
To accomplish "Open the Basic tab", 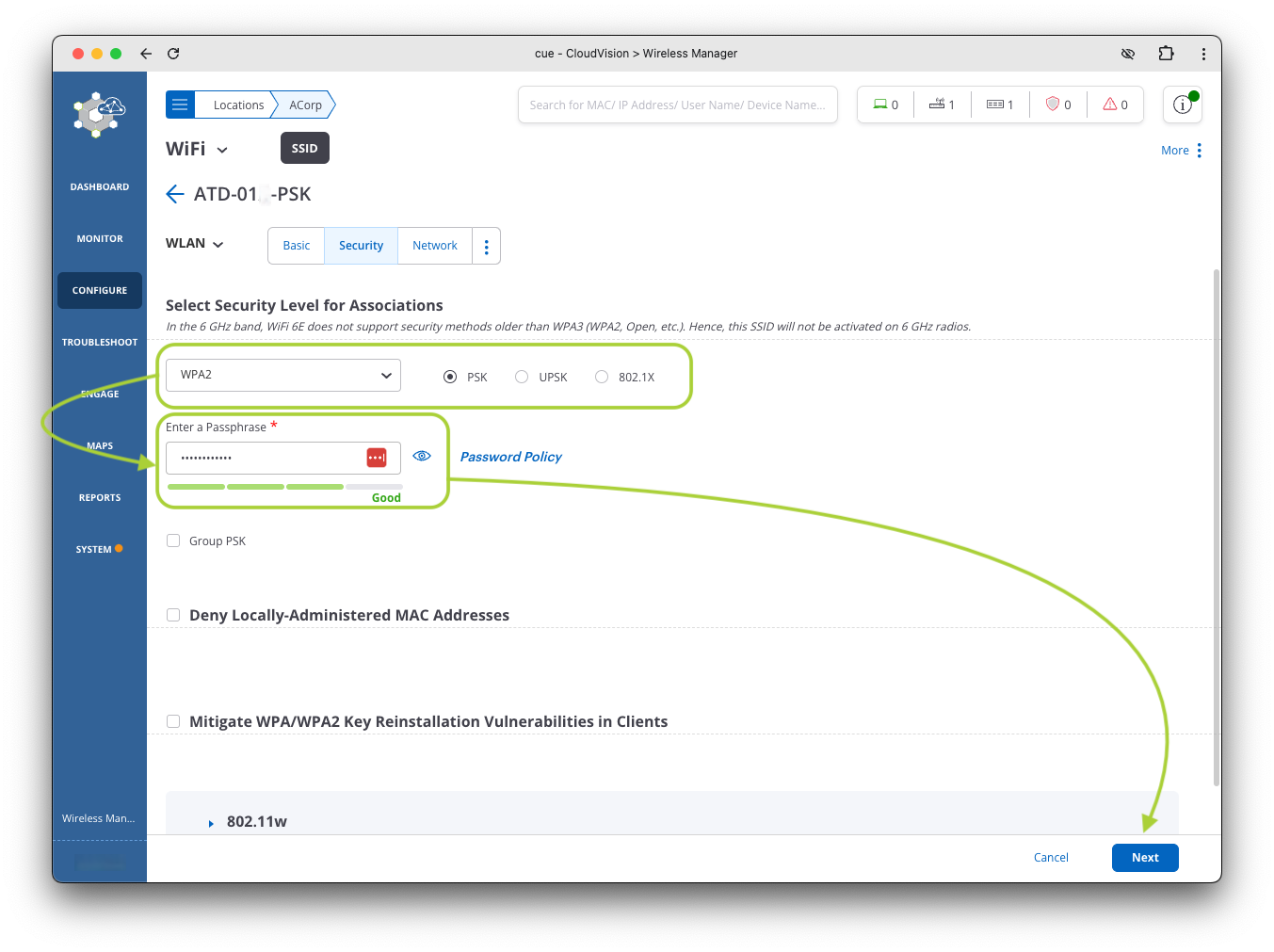I will 296,246.
